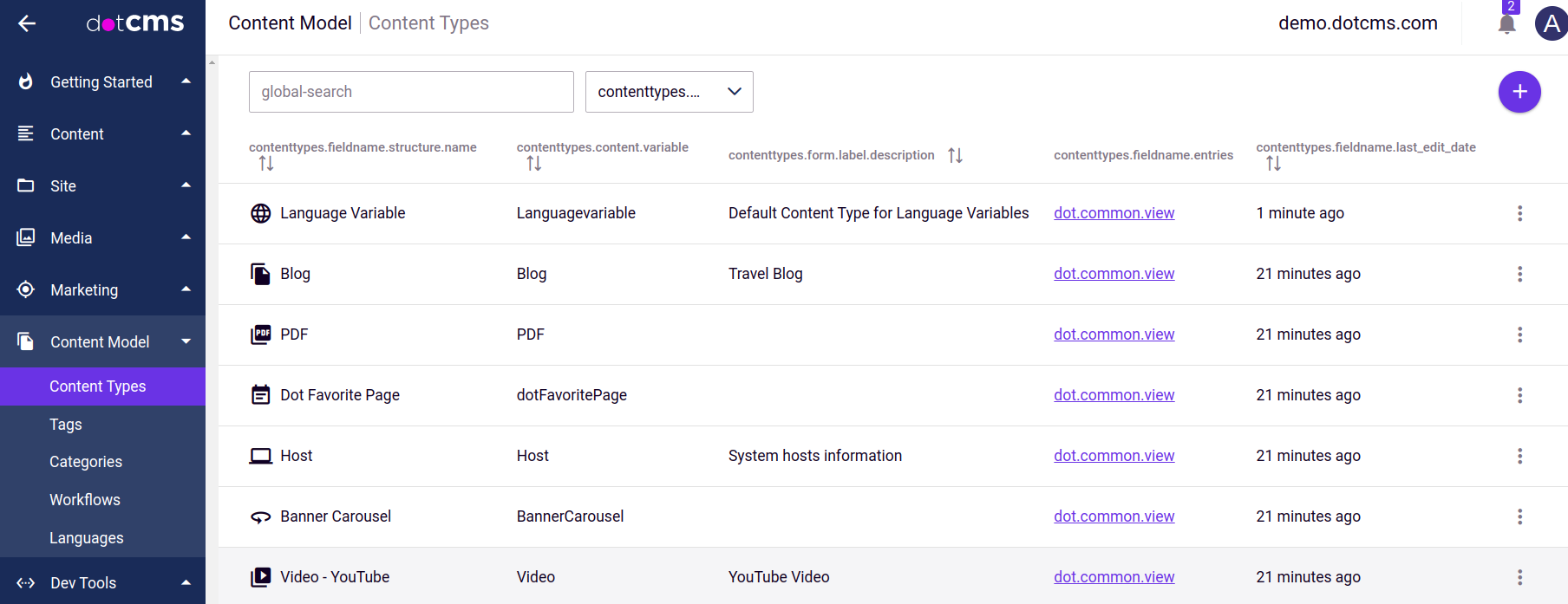Open dot.common.view link for PDF
Screen dimensions: 1568x604
pos(1114,334)
